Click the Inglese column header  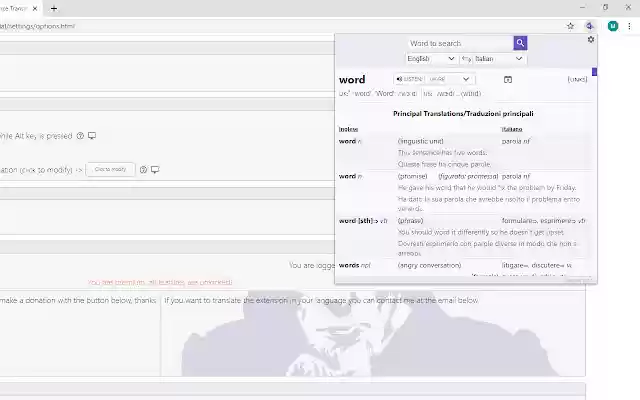(348, 129)
